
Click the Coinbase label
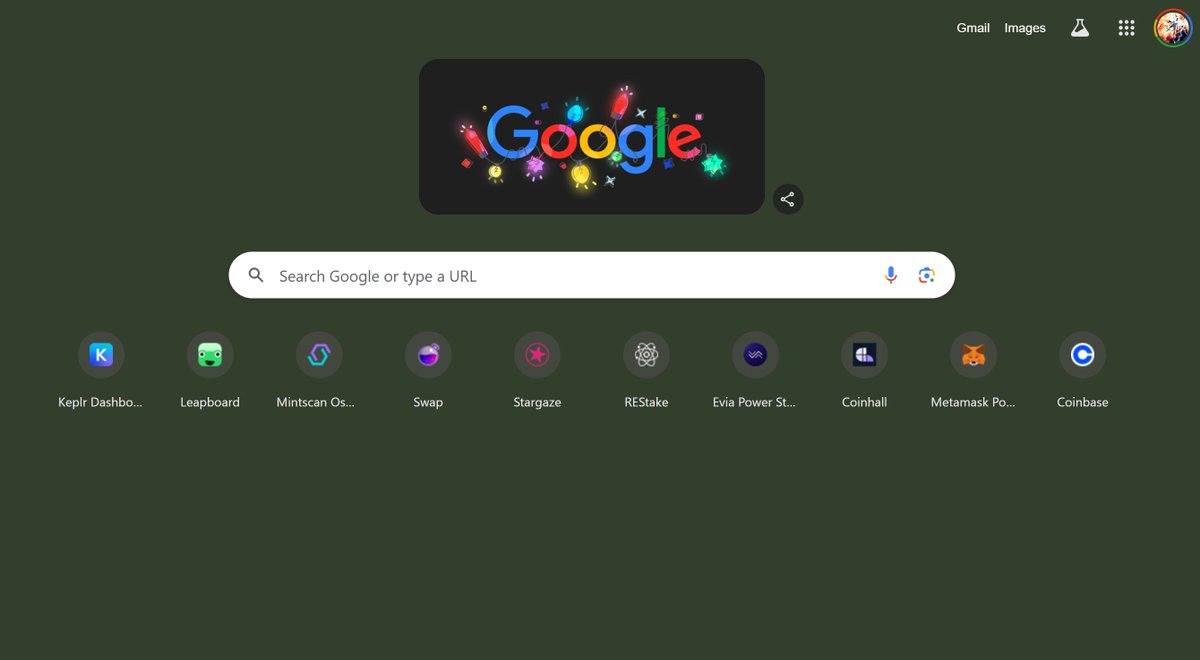pyautogui.click(x=1082, y=402)
